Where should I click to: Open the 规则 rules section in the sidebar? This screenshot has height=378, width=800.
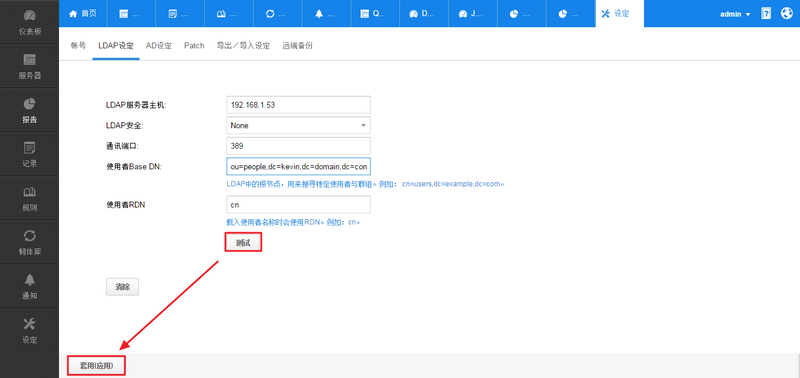point(30,198)
